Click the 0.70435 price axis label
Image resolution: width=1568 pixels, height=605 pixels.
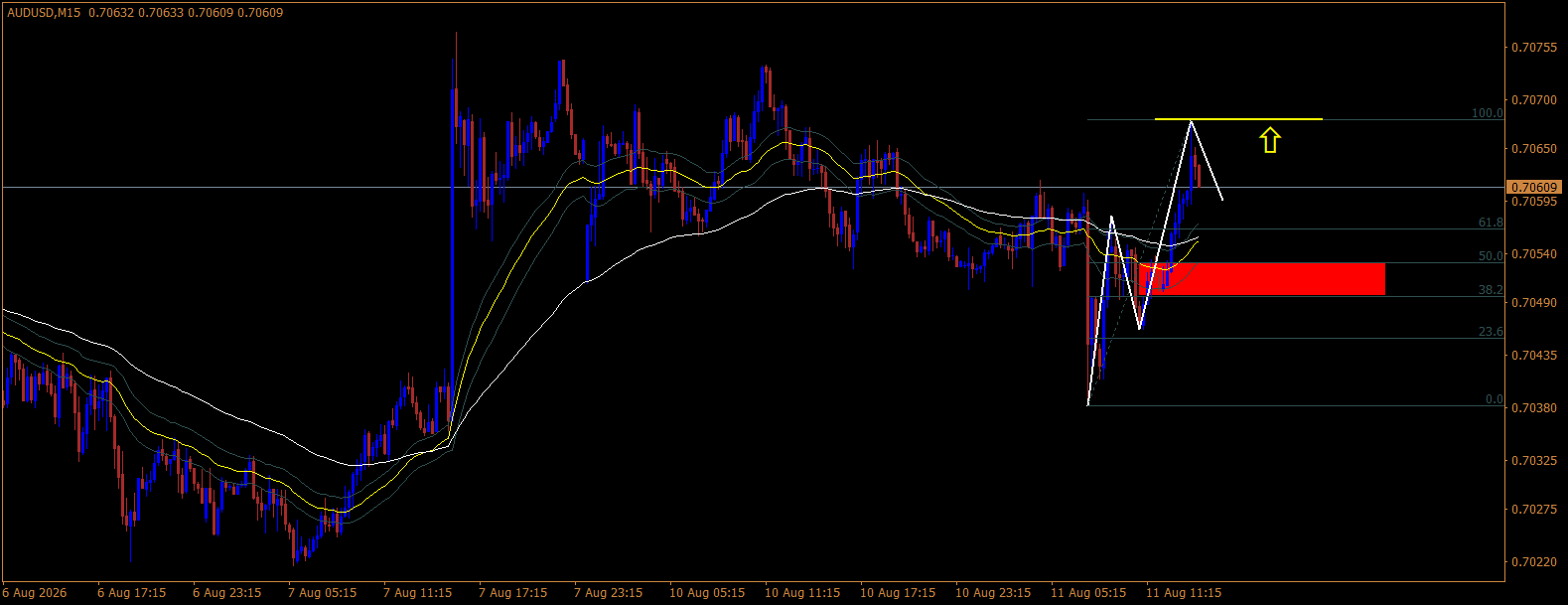1534,356
